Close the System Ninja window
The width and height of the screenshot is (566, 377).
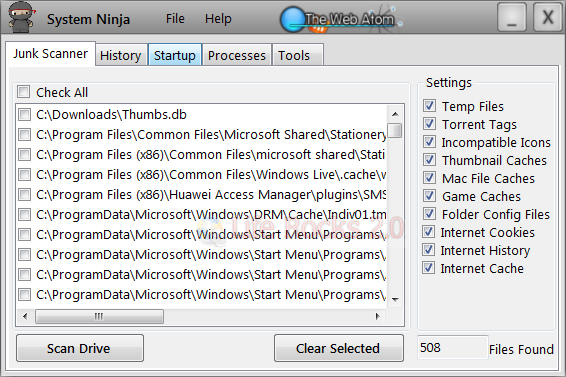548,17
